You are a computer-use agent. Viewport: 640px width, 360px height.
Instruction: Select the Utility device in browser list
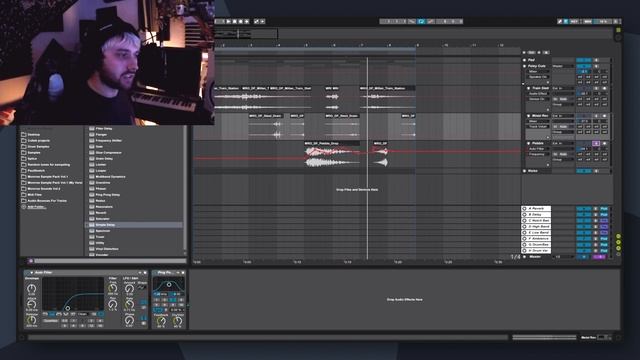pyautogui.click(x=100, y=243)
